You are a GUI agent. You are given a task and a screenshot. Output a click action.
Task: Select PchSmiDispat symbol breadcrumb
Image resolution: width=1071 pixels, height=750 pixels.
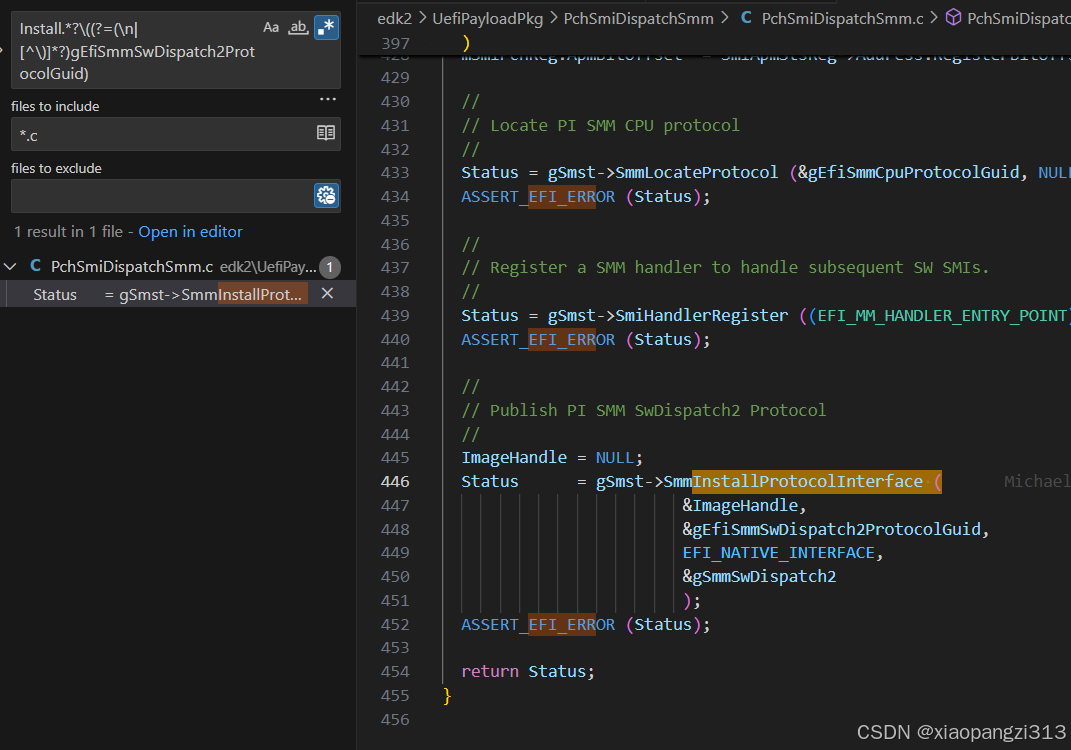pyautogui.click(x=1018, y=18)
